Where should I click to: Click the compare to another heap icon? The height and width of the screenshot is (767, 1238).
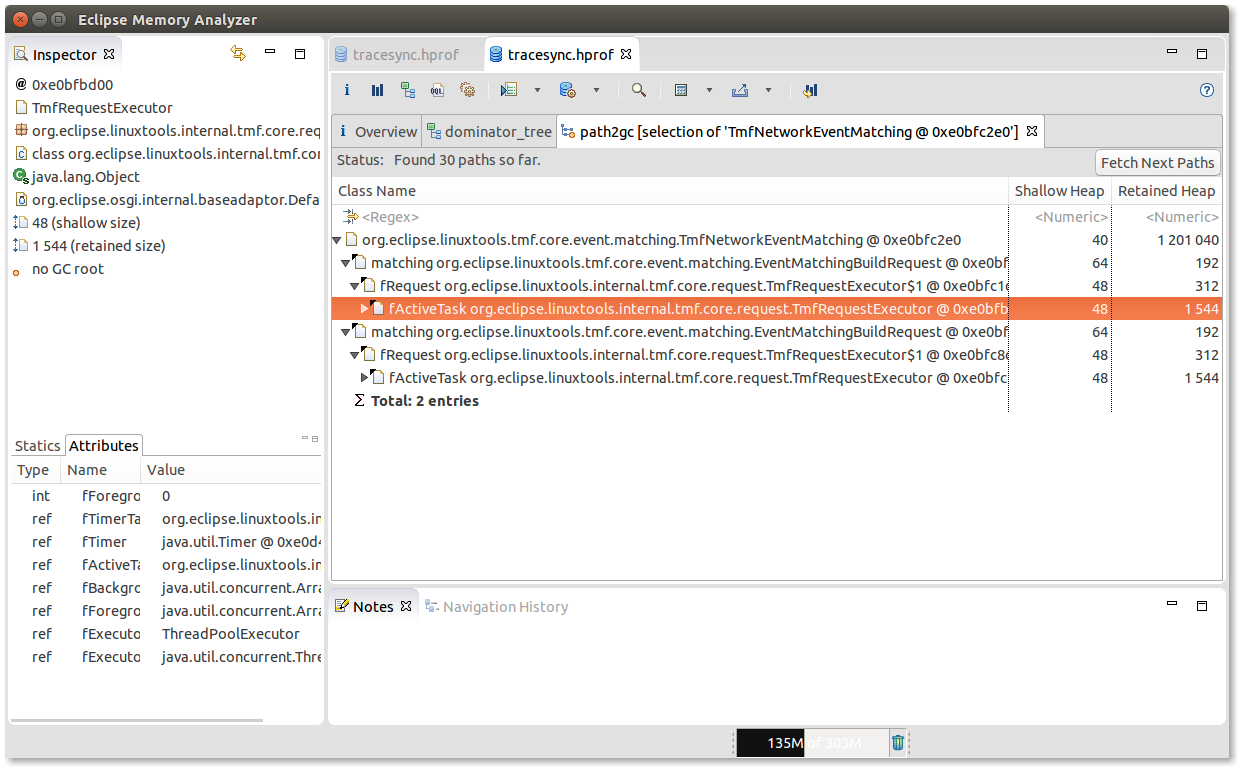pos(810,90)
